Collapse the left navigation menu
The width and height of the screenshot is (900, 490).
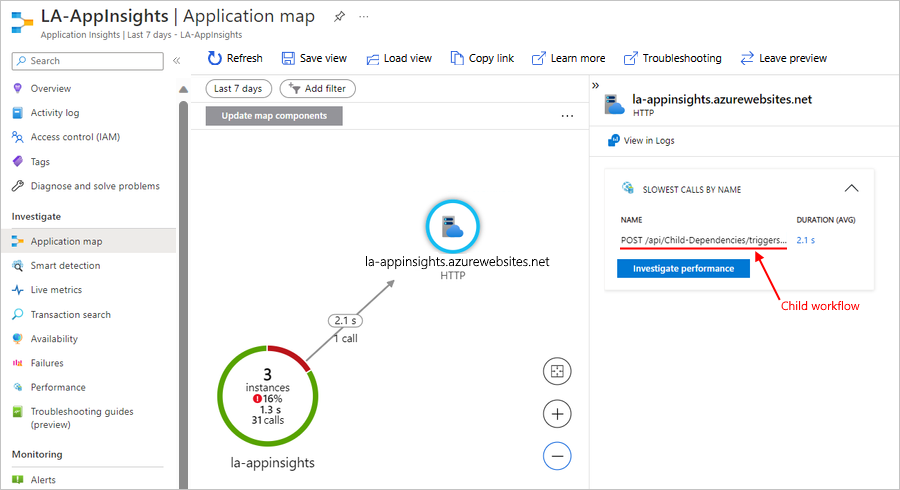[x=177, y=61]
